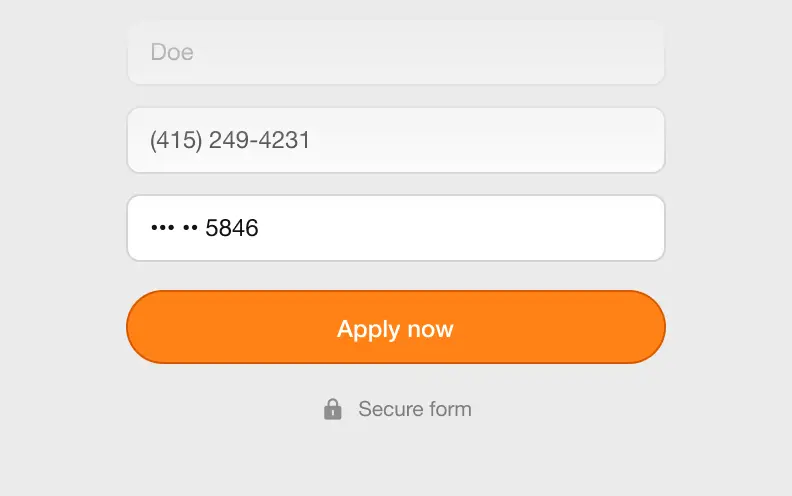792x496 pixels.
Task: Click the orange Apply now button
Action: tap(396, 327)
